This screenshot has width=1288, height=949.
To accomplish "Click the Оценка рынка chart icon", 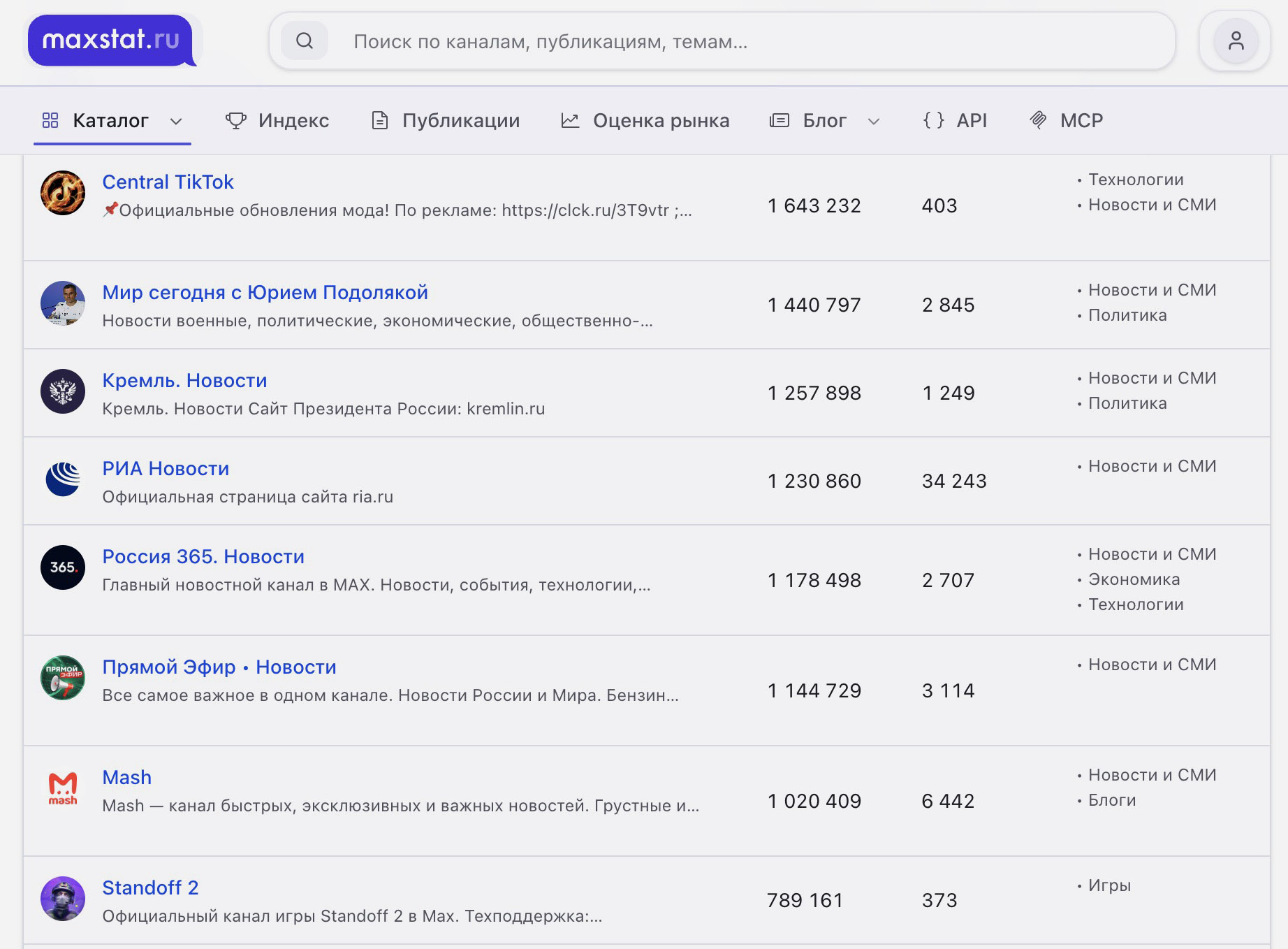I will click(570, 120).
